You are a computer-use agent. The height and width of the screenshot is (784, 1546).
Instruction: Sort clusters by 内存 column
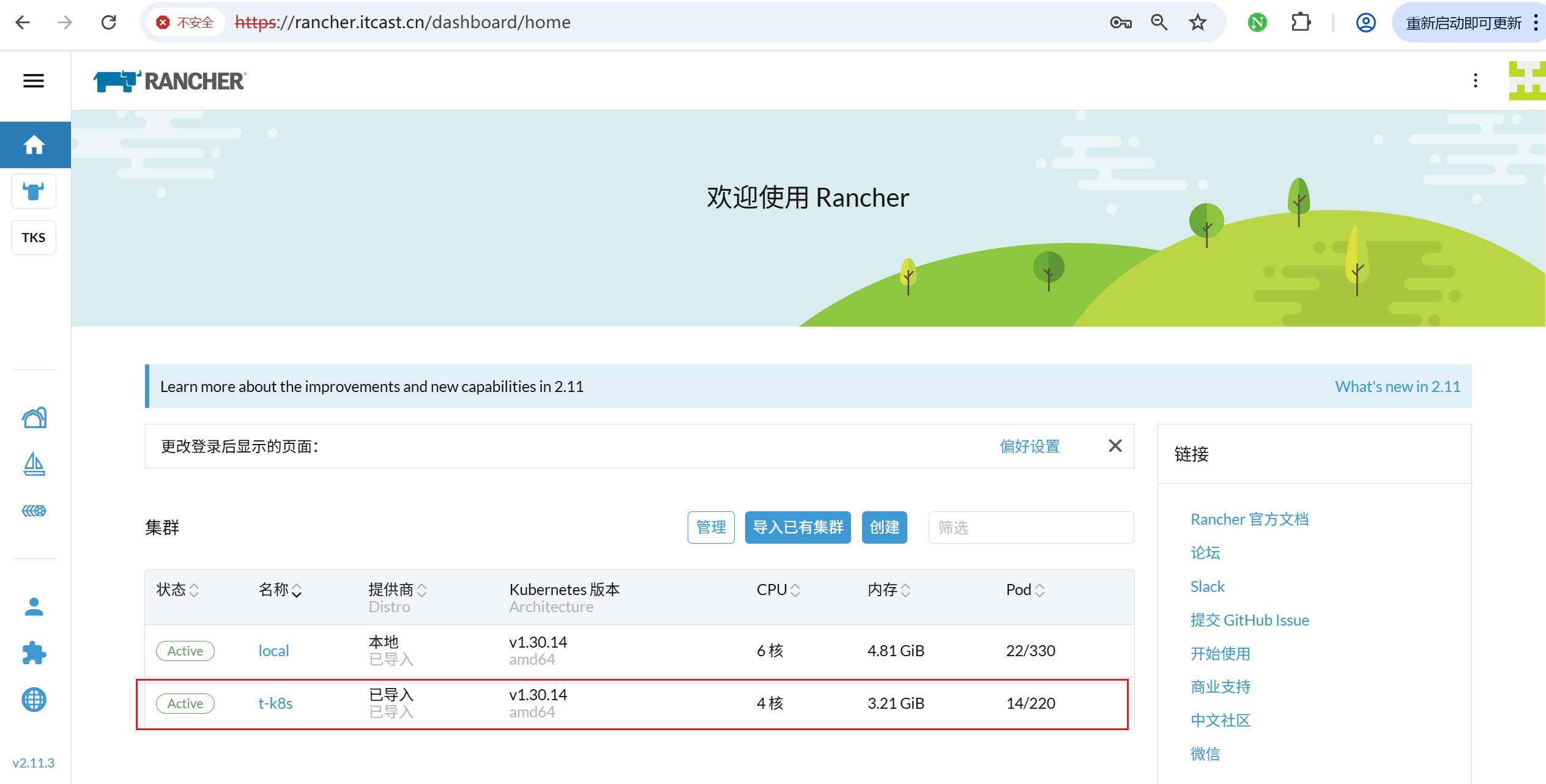(889, 590)
